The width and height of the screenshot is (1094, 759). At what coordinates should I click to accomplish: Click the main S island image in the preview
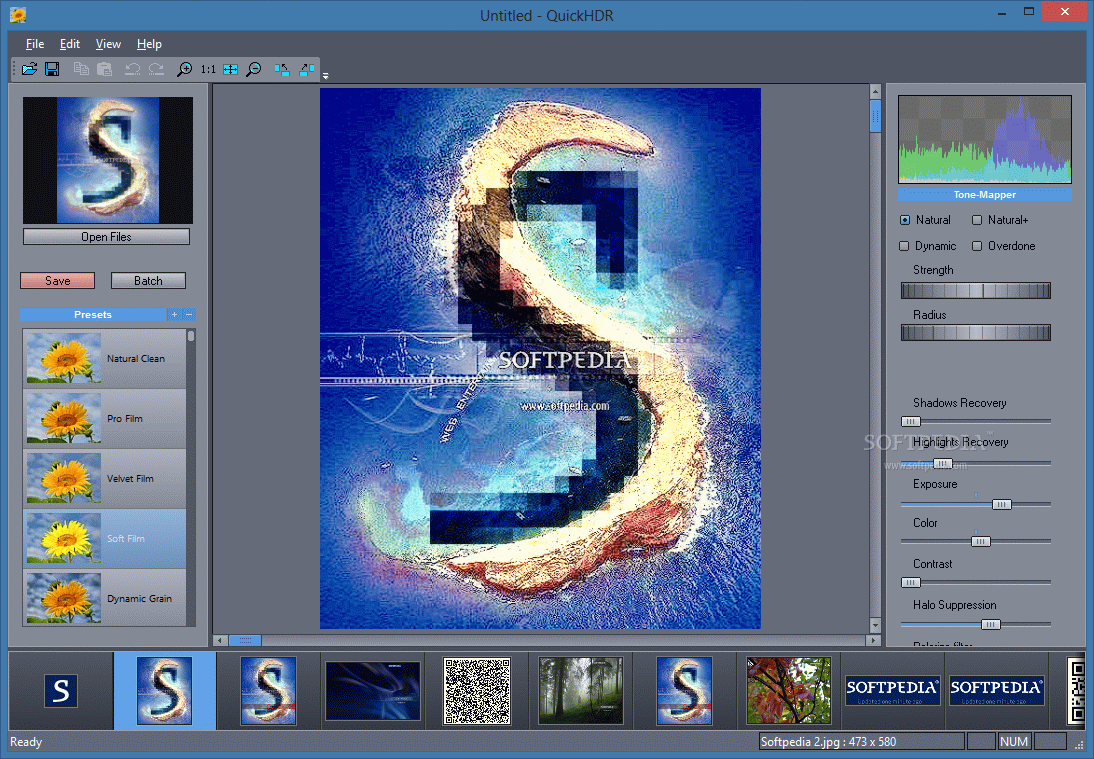(x=540, y=358)
